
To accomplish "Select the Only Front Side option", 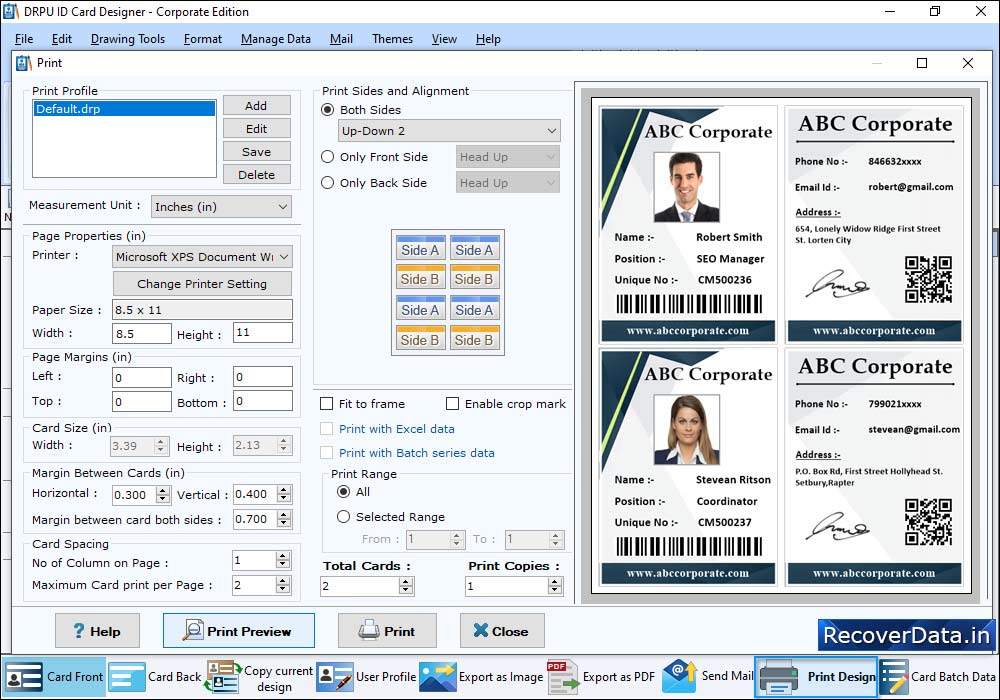I will click(x=328, y=157).
